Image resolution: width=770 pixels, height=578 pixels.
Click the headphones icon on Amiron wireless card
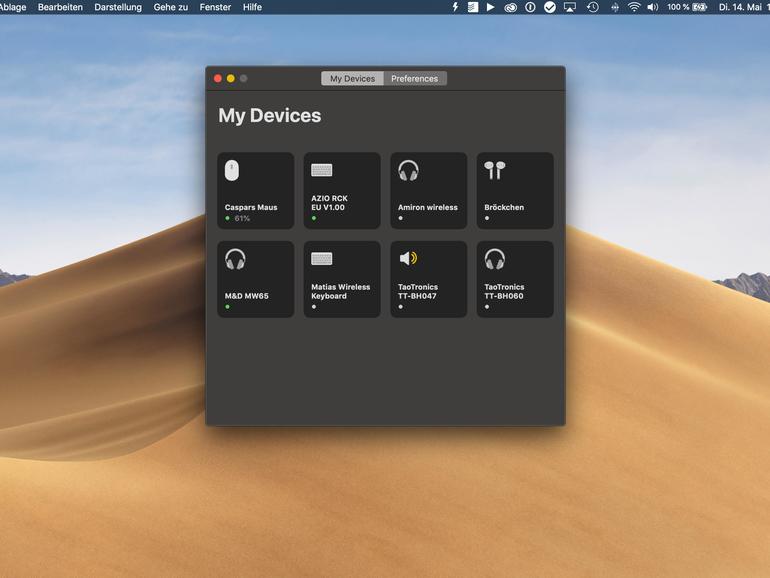pos(408,170)
